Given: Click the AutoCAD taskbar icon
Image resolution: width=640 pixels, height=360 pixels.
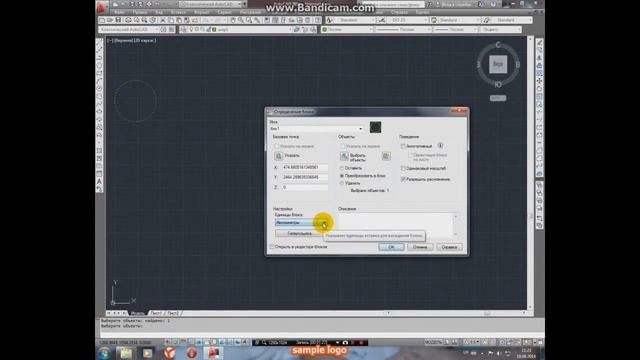Looking at the screenshot, I should 213,353.
